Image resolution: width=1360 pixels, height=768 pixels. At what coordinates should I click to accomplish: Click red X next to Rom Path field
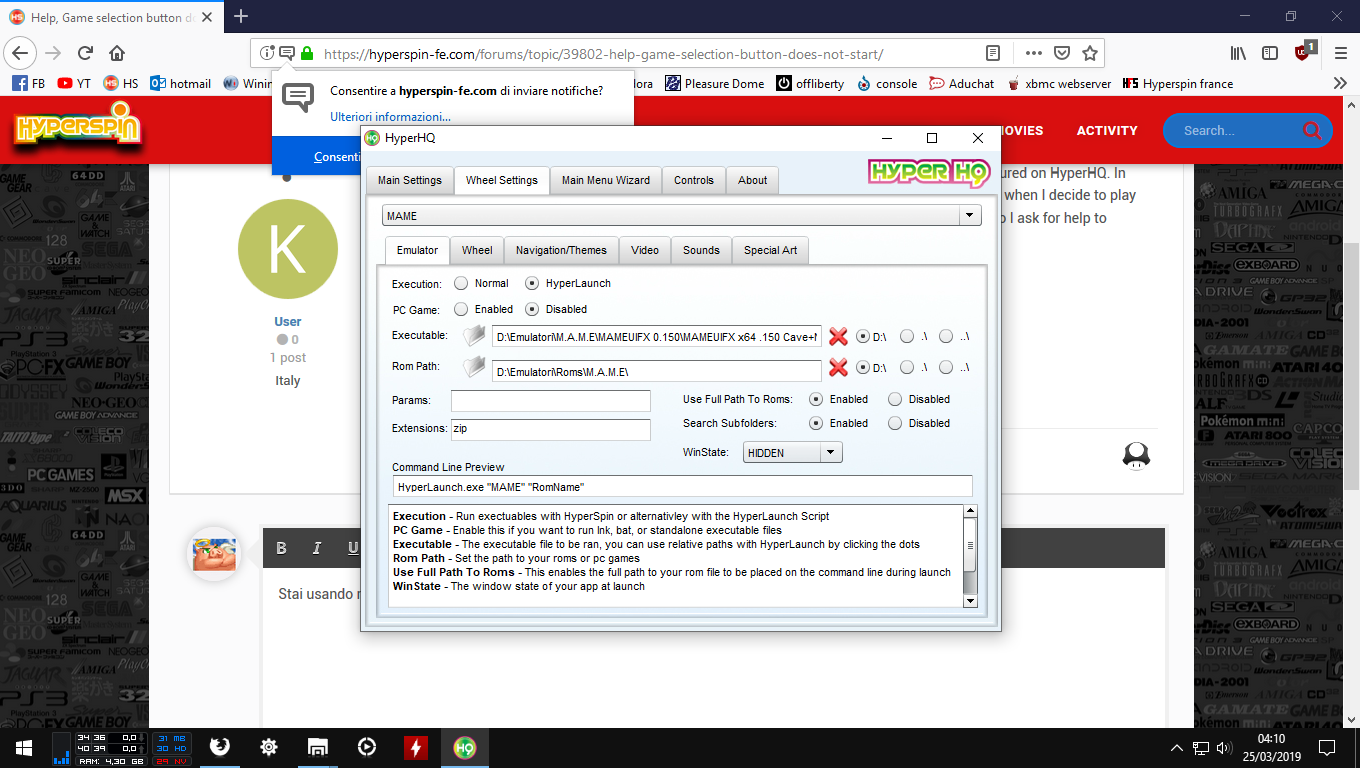click(838, 368)
